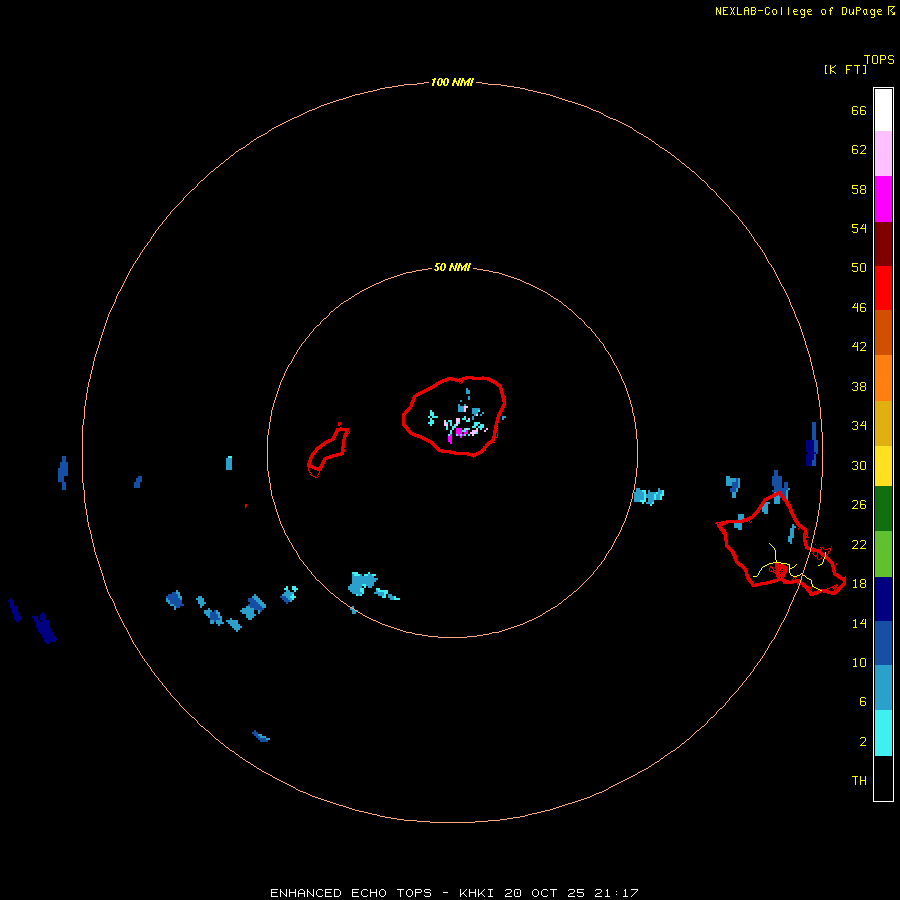Click the orange 38-42 kft legend swatch
The image size is (900, 900).
[883, 378]
